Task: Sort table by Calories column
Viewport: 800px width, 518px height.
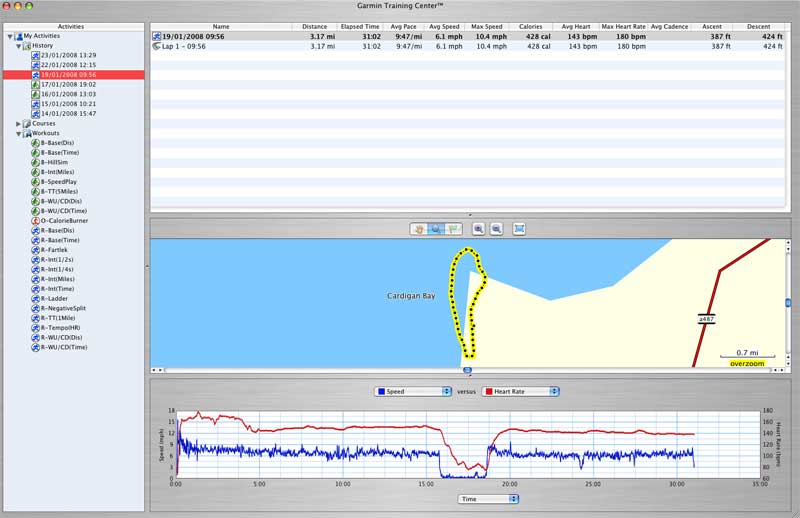Action: click(x=531, y=27)
